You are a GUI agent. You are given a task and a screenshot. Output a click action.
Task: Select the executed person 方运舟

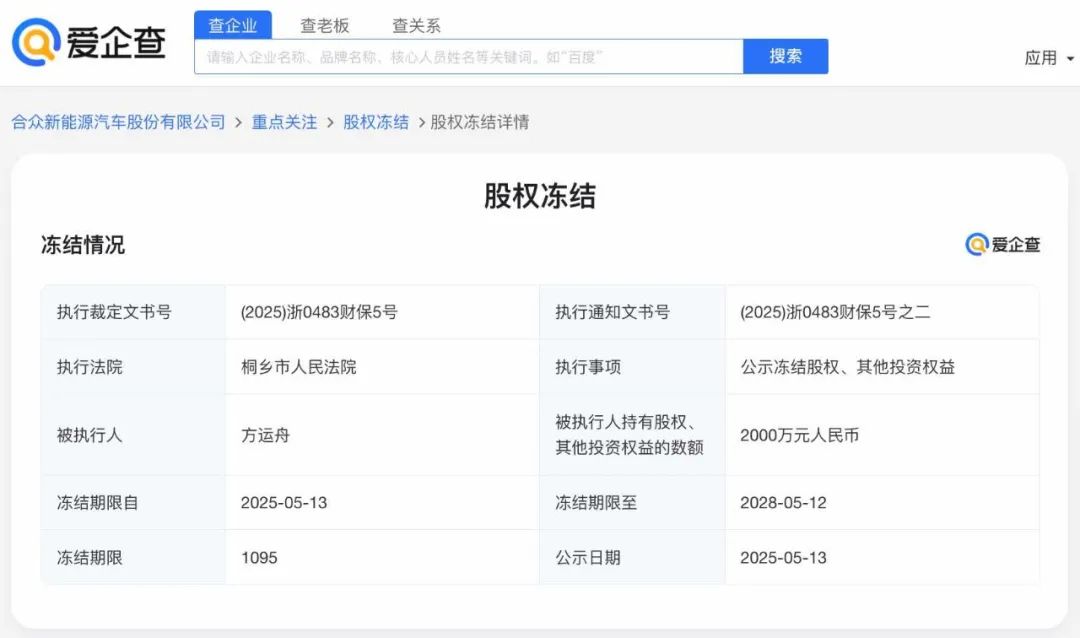pos(265,435)
